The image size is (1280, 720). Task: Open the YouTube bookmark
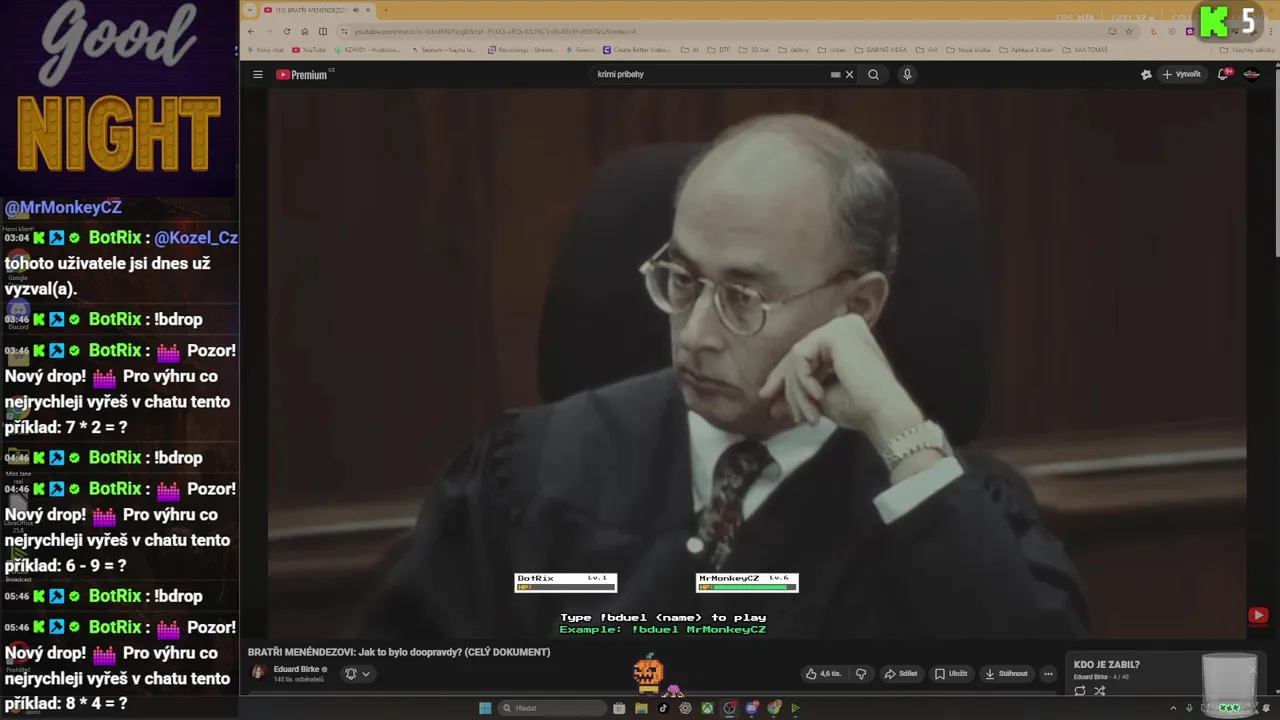[x=309, y=50]
